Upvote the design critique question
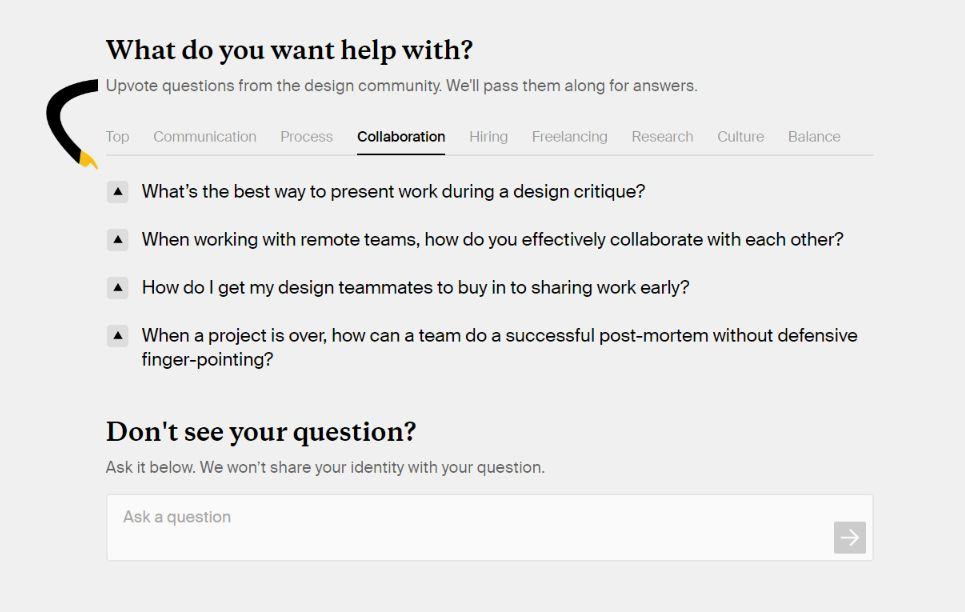The image size is (965, 612). click(x=118, y=191)
